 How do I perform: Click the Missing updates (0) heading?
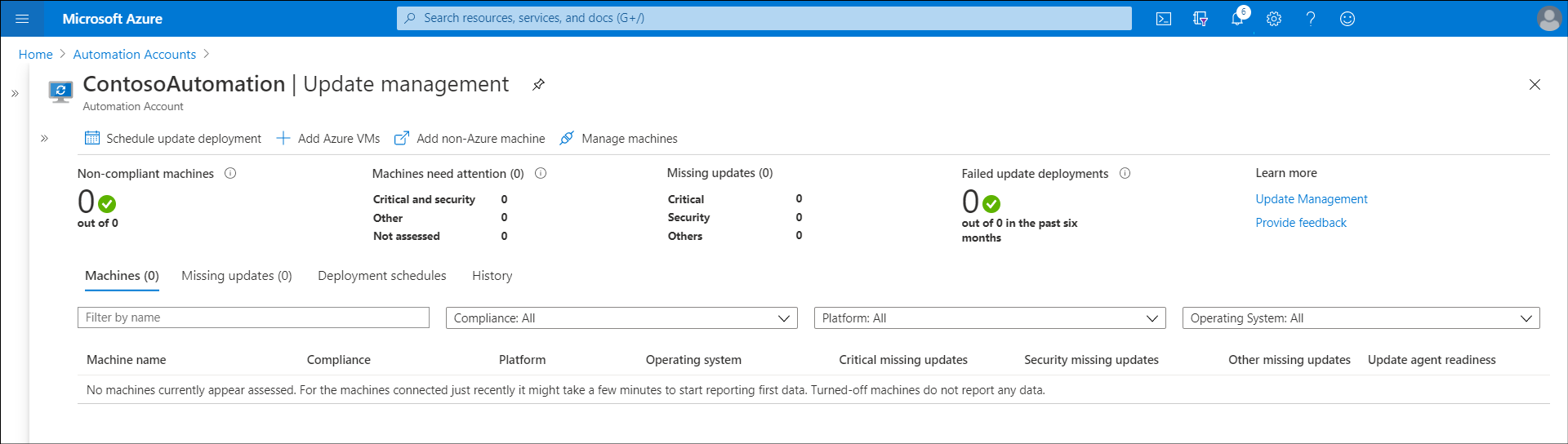(719, 173)
